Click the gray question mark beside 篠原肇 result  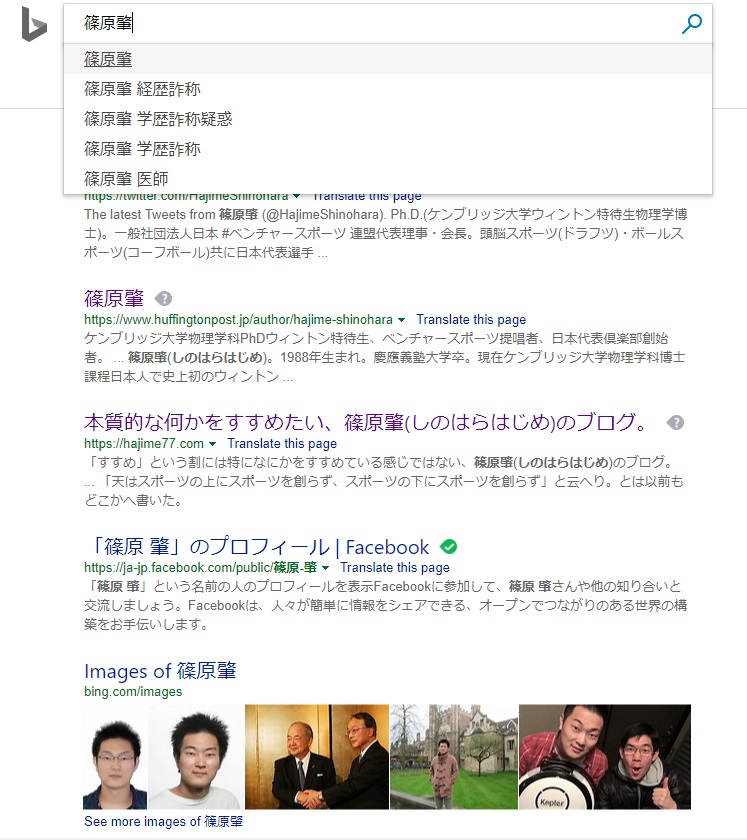pyautogui.click(x=163, y=298)
